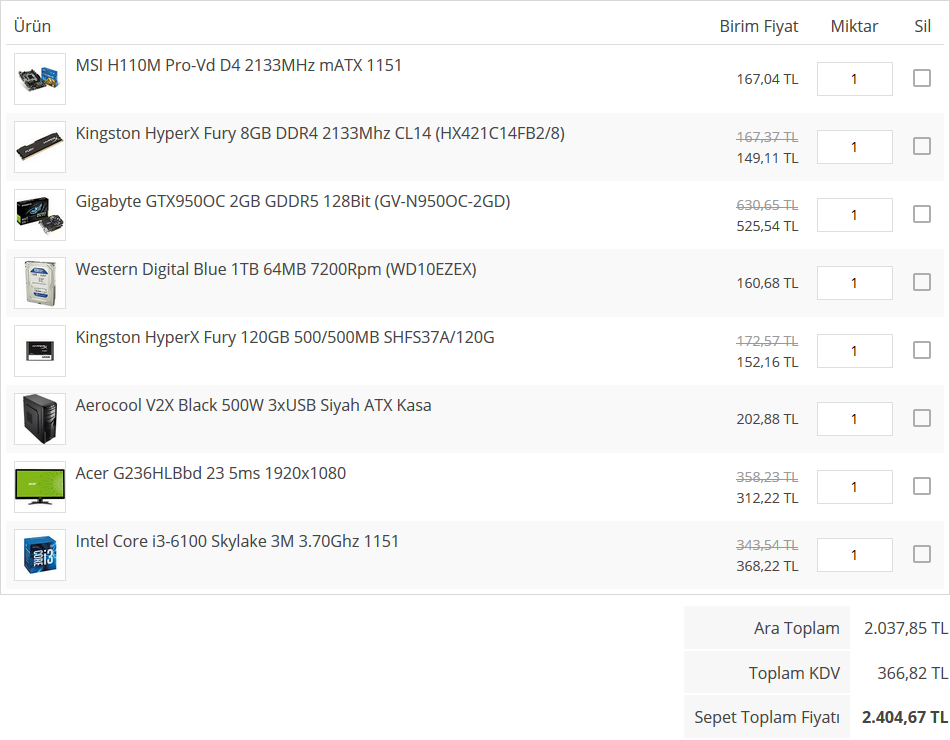
Task: Check the delete box for Kingston 120GB SSD
Action: (x=922, y=350)
